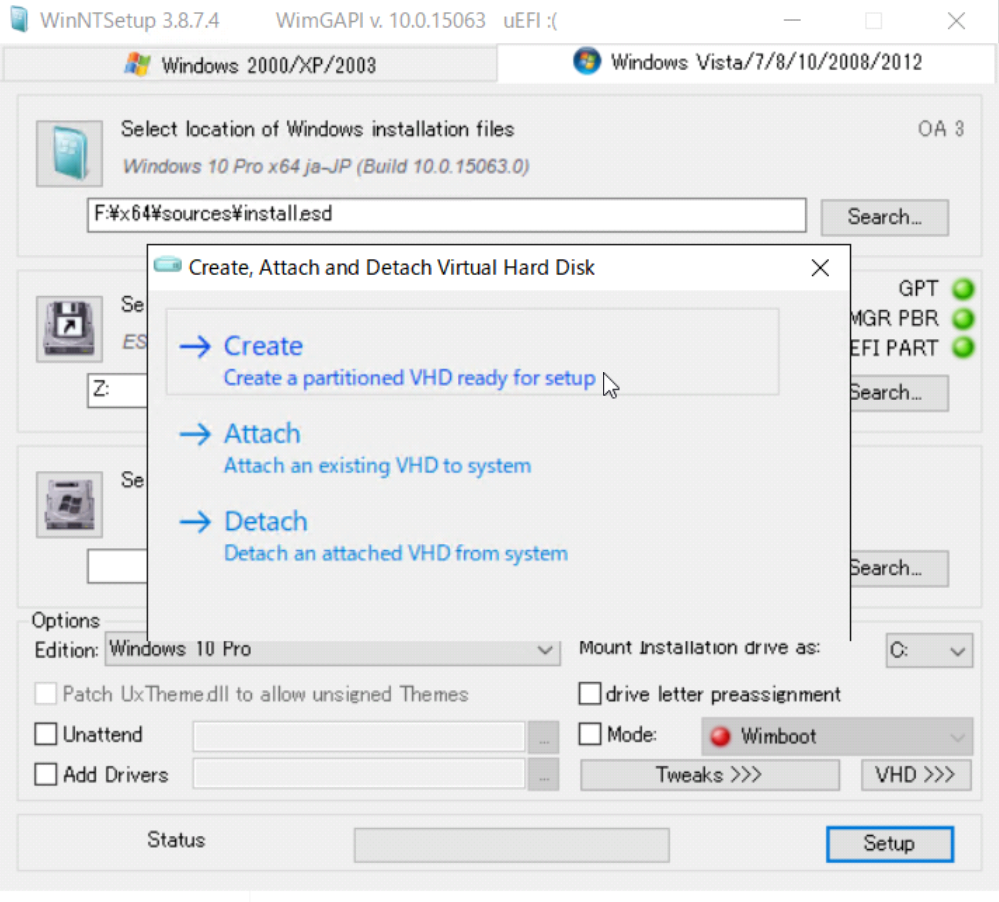Click the Mount Installation drive as label
Image resolution: width=999 pixels, height=902 pixels.
point(699,648)
